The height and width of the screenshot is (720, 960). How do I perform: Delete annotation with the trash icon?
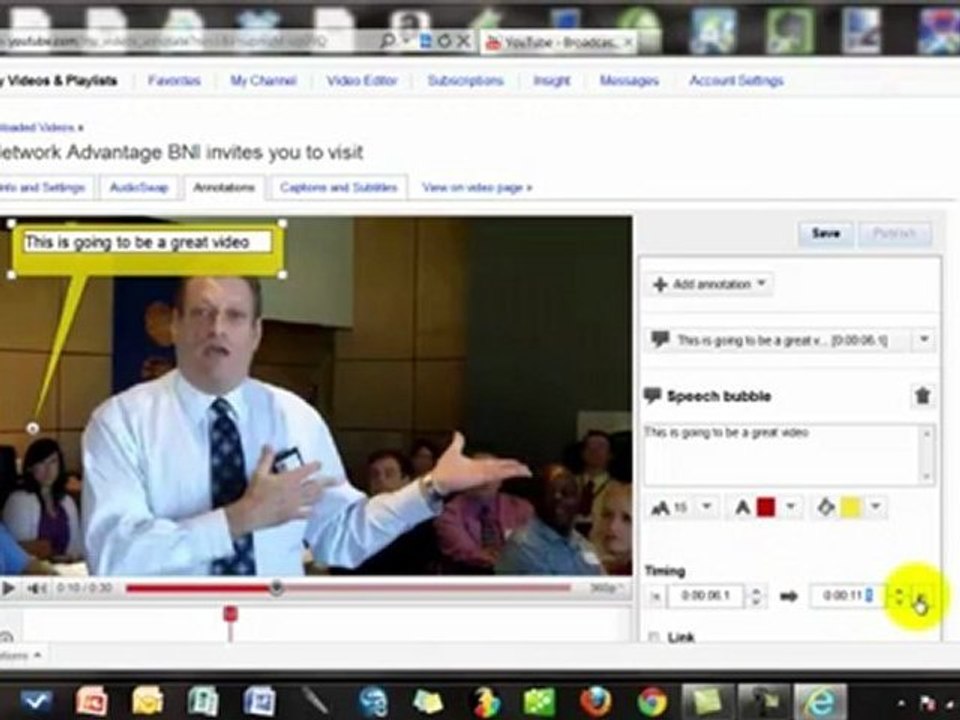point(922,396)
